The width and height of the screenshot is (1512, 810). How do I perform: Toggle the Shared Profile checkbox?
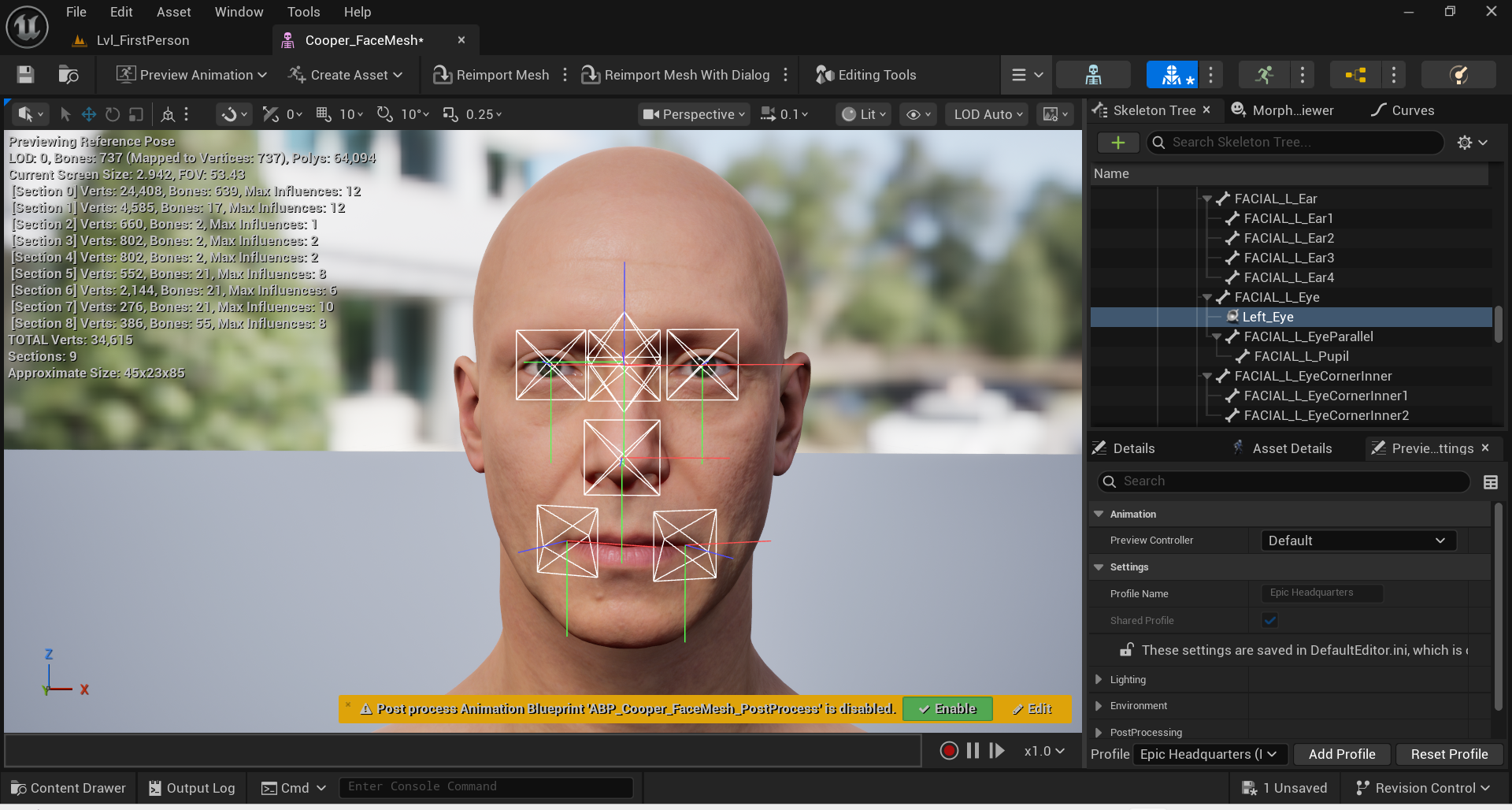[1269, 620]
